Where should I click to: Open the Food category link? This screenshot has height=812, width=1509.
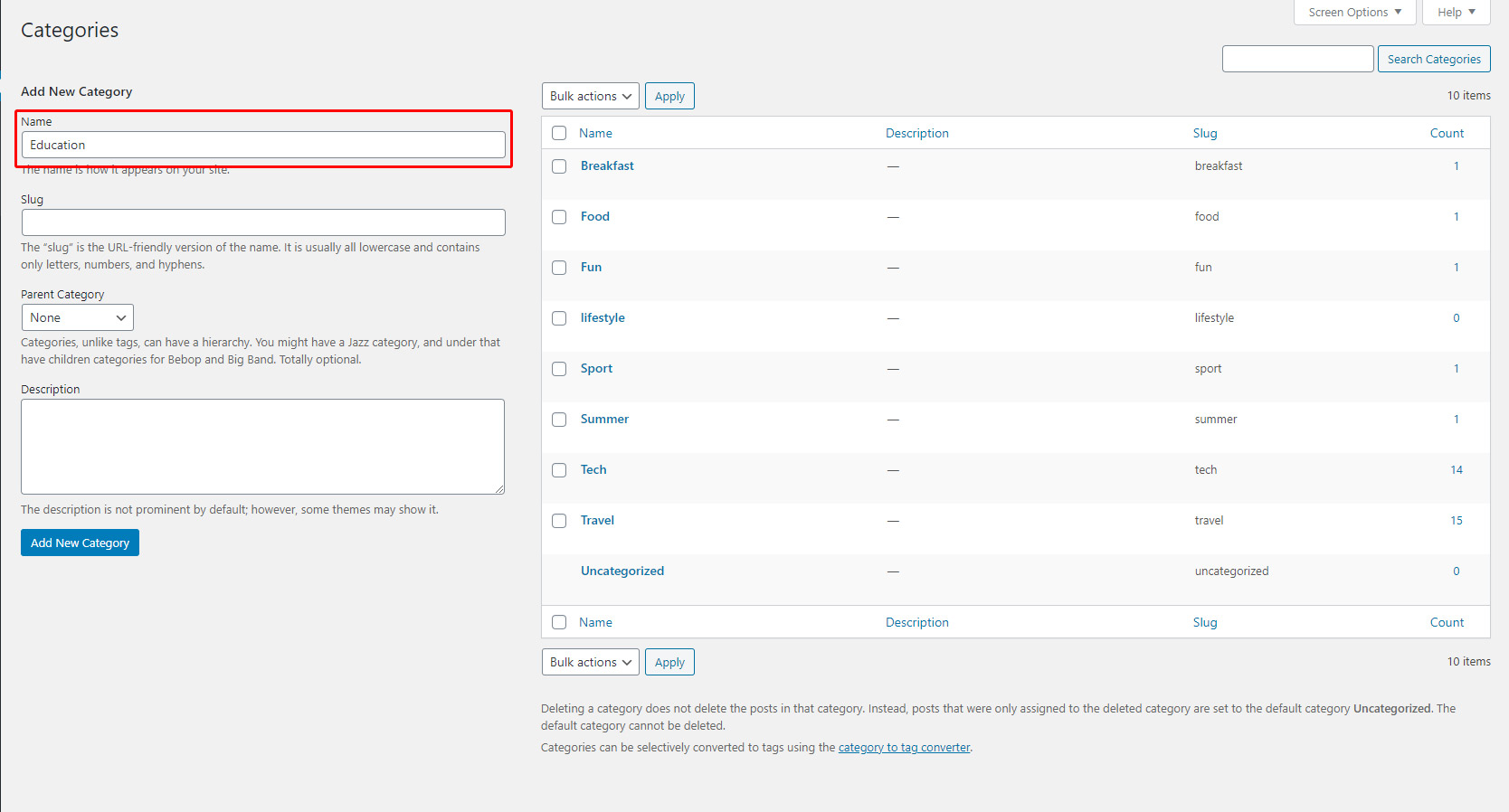594,217
